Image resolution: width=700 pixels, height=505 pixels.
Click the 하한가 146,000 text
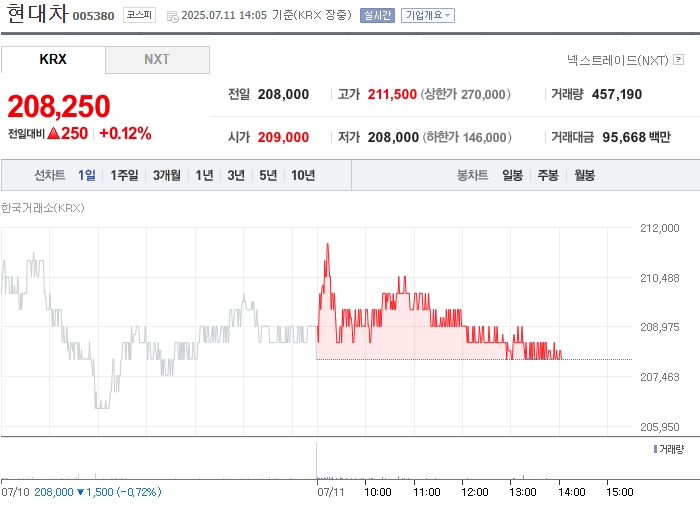click(x=467, y=137)
